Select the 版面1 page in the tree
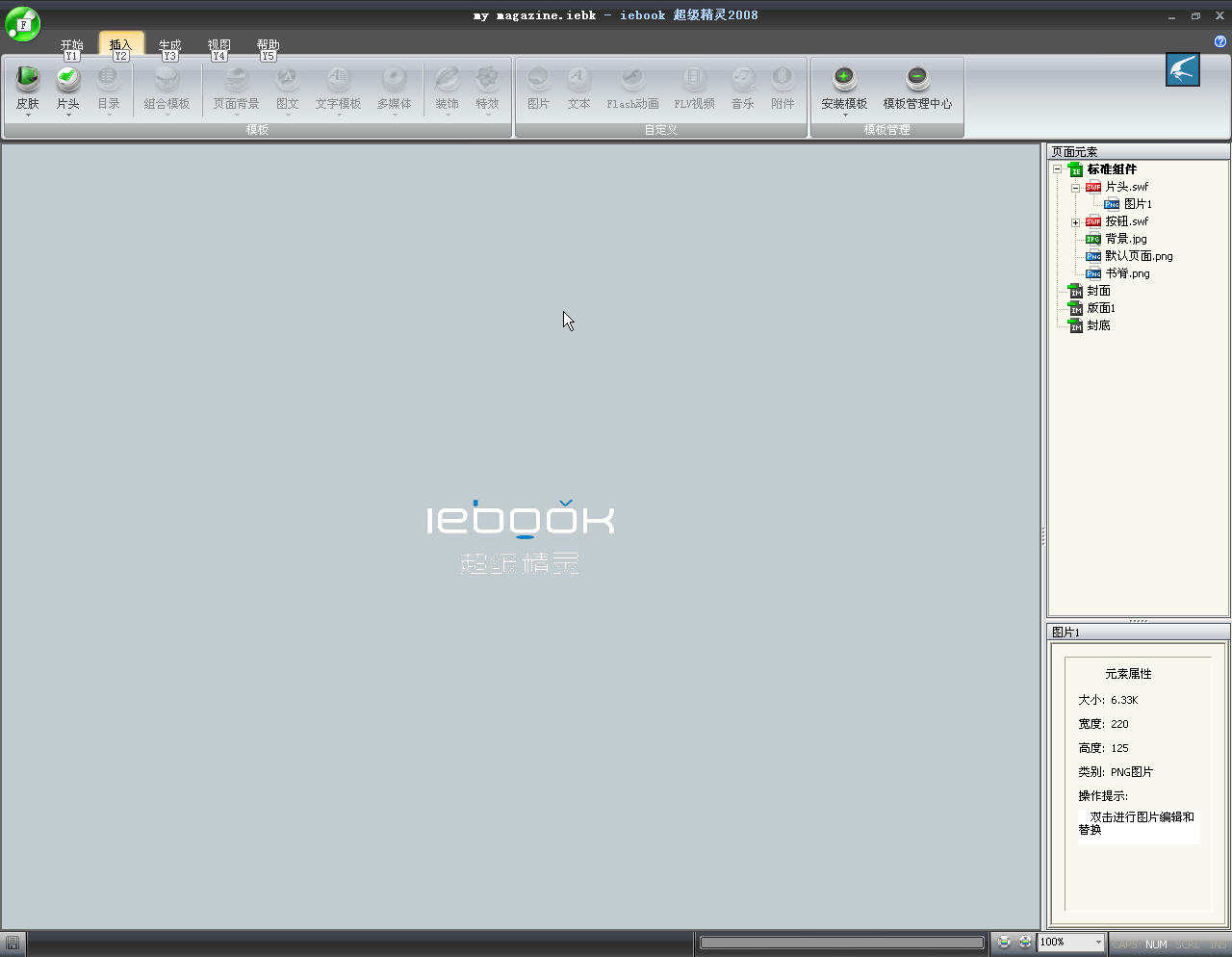Screen dimensions: 1232x957 point(1101,308)
